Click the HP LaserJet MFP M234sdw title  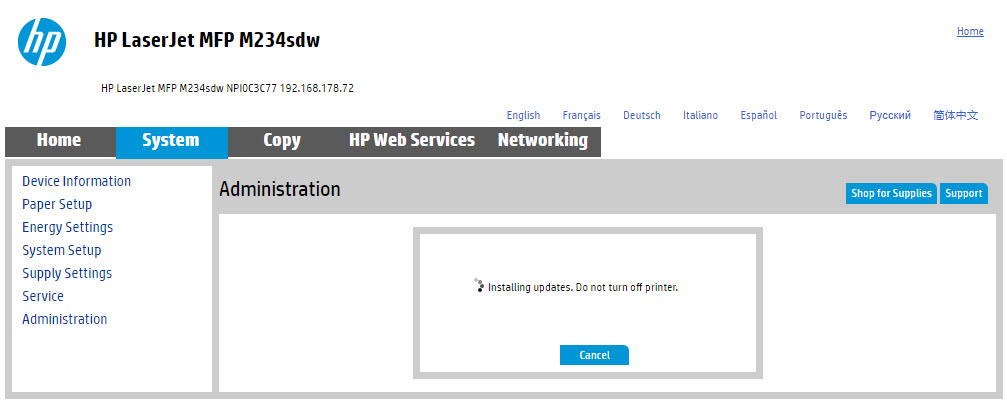(x=207, y=40)
